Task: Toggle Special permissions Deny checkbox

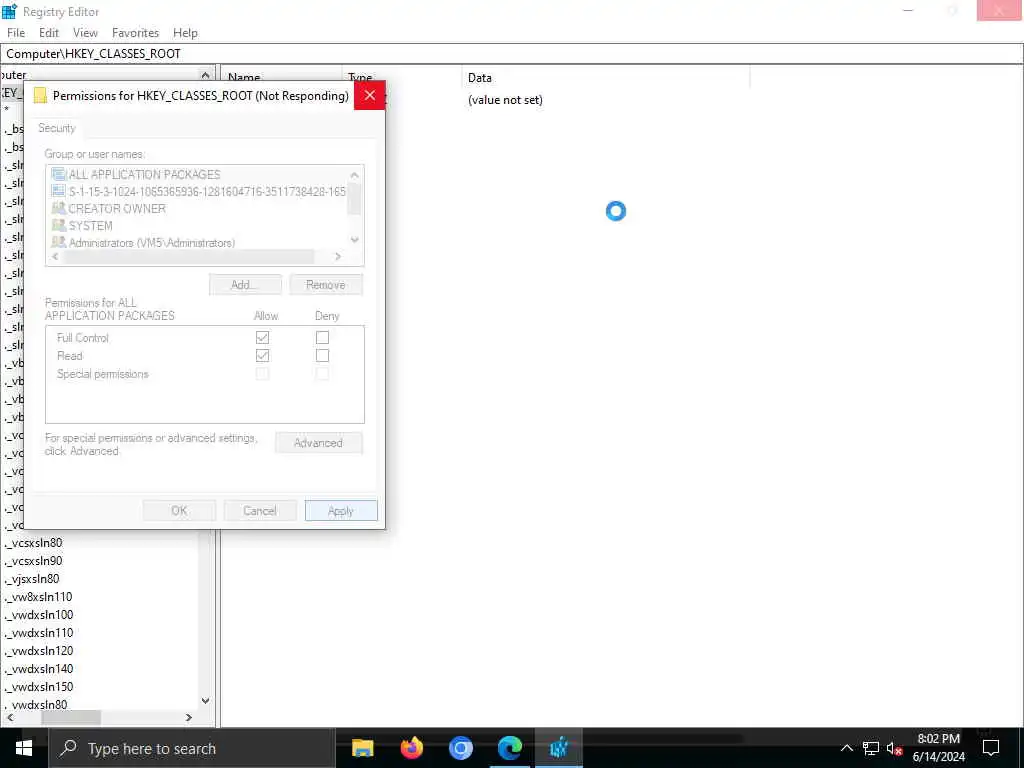Action: point(322,374)
